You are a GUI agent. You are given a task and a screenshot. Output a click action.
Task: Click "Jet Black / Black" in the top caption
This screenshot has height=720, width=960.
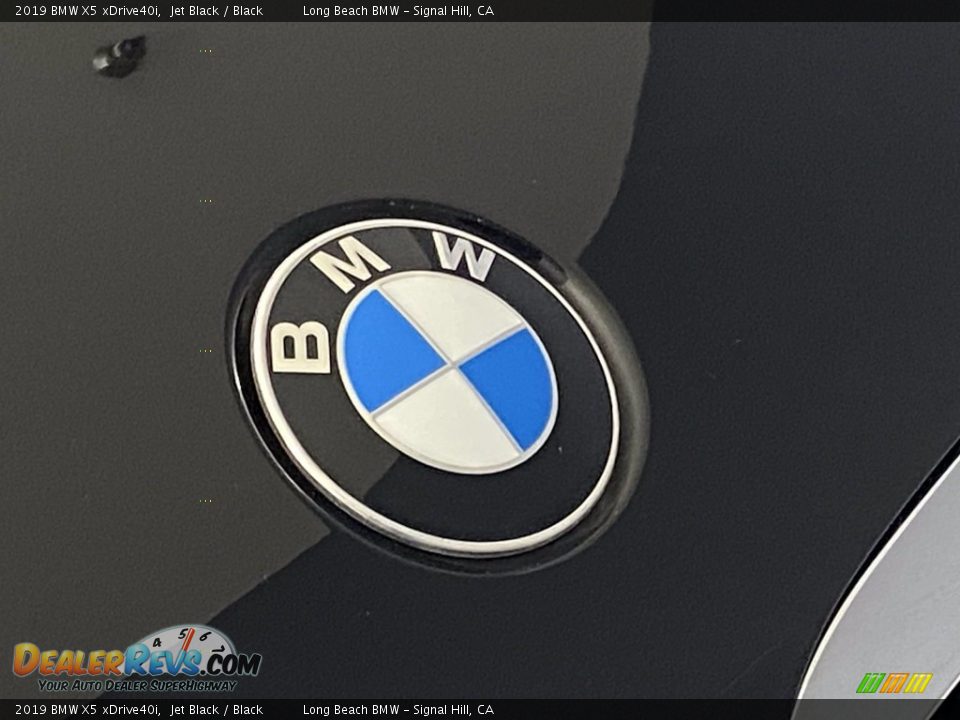coord(217,10)
